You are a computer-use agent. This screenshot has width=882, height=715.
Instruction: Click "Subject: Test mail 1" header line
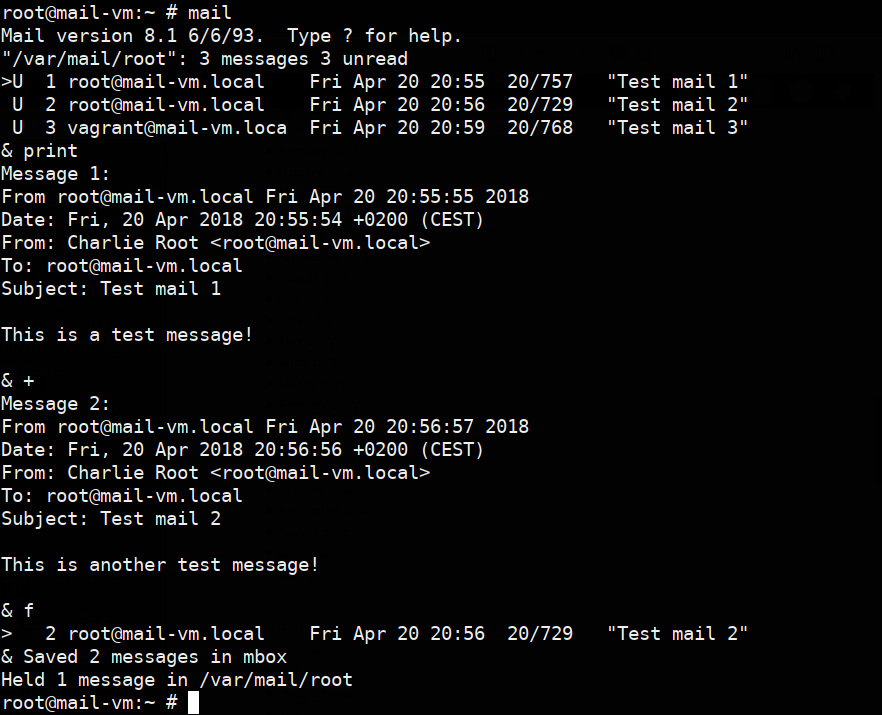[x=111, y=289]
